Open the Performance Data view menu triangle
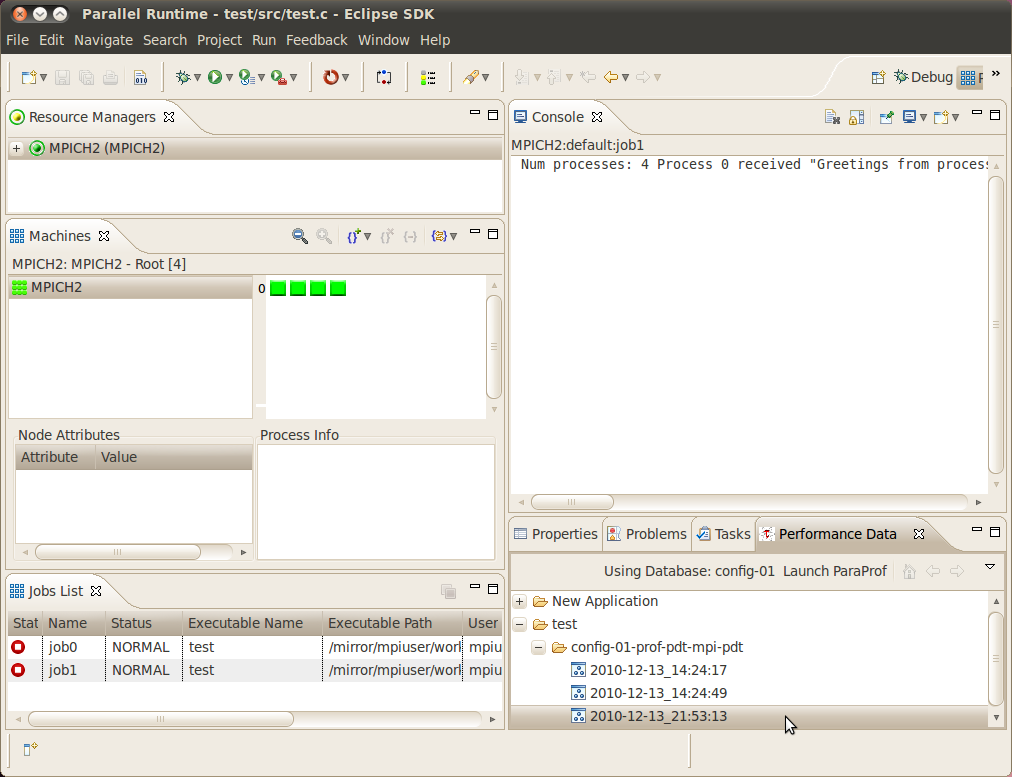The height and width of the screenshot is (777, 1012). tap(989, 567)
